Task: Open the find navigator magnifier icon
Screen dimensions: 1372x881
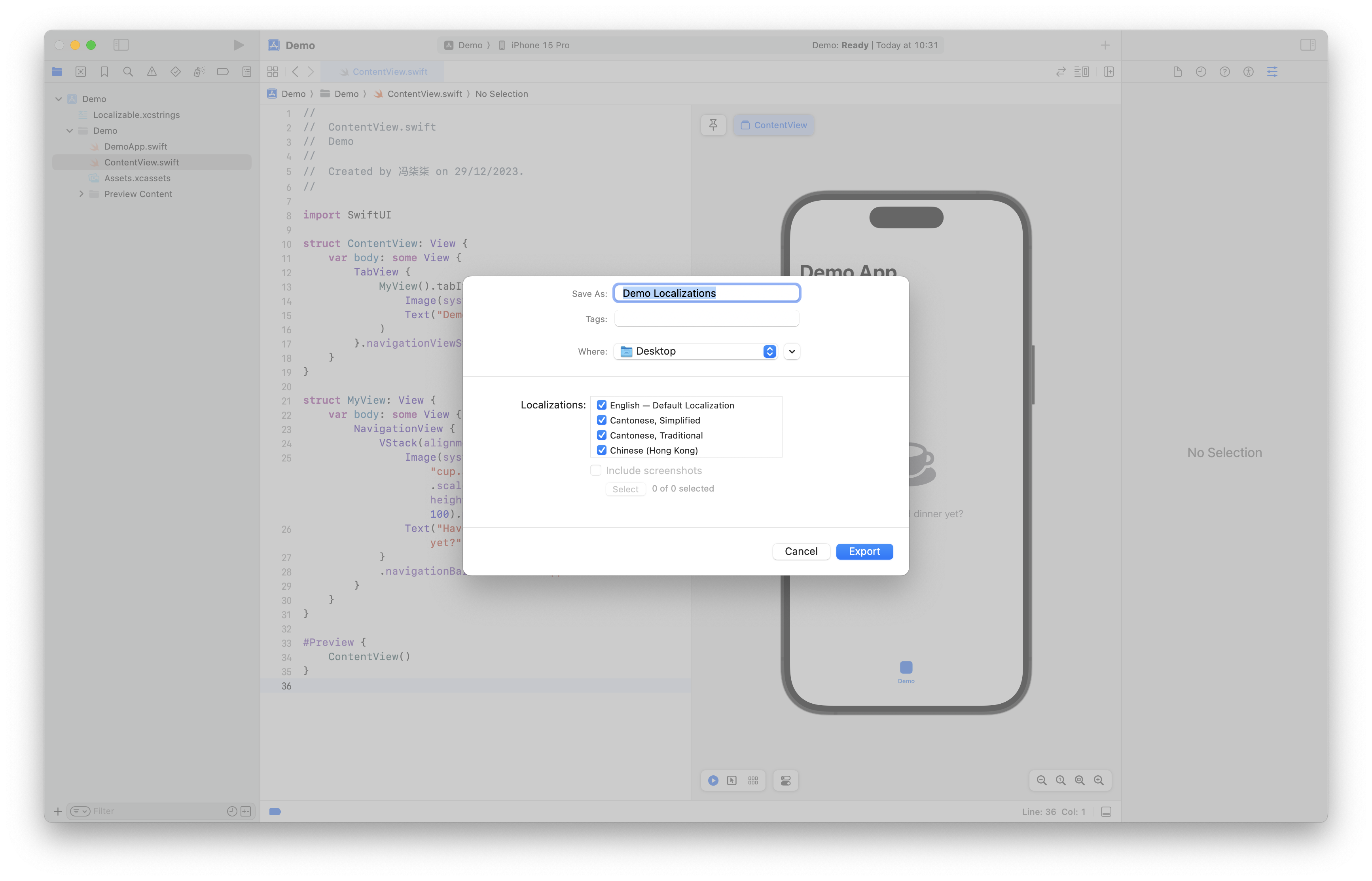Action: pos(128,72)
